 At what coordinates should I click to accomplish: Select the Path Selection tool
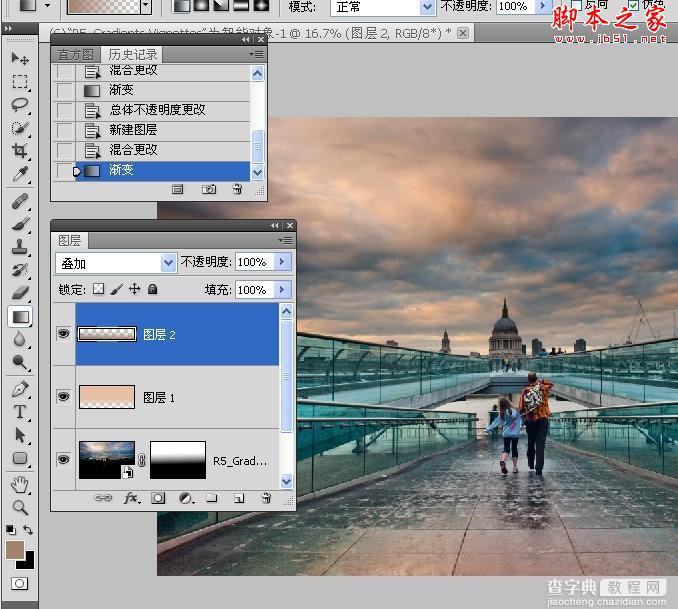pos(20,435)
